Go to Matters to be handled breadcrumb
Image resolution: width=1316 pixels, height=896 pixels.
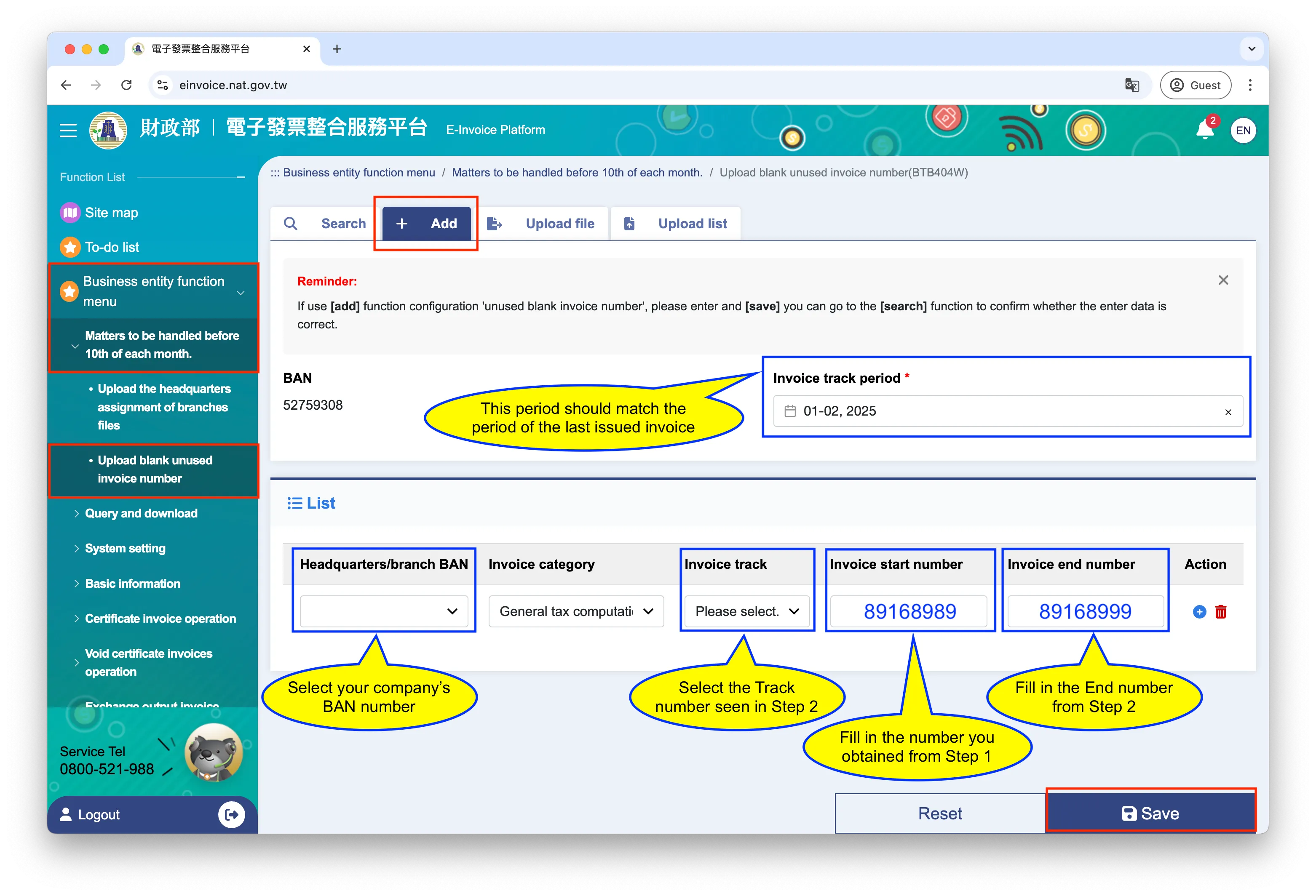coord(577,173)
